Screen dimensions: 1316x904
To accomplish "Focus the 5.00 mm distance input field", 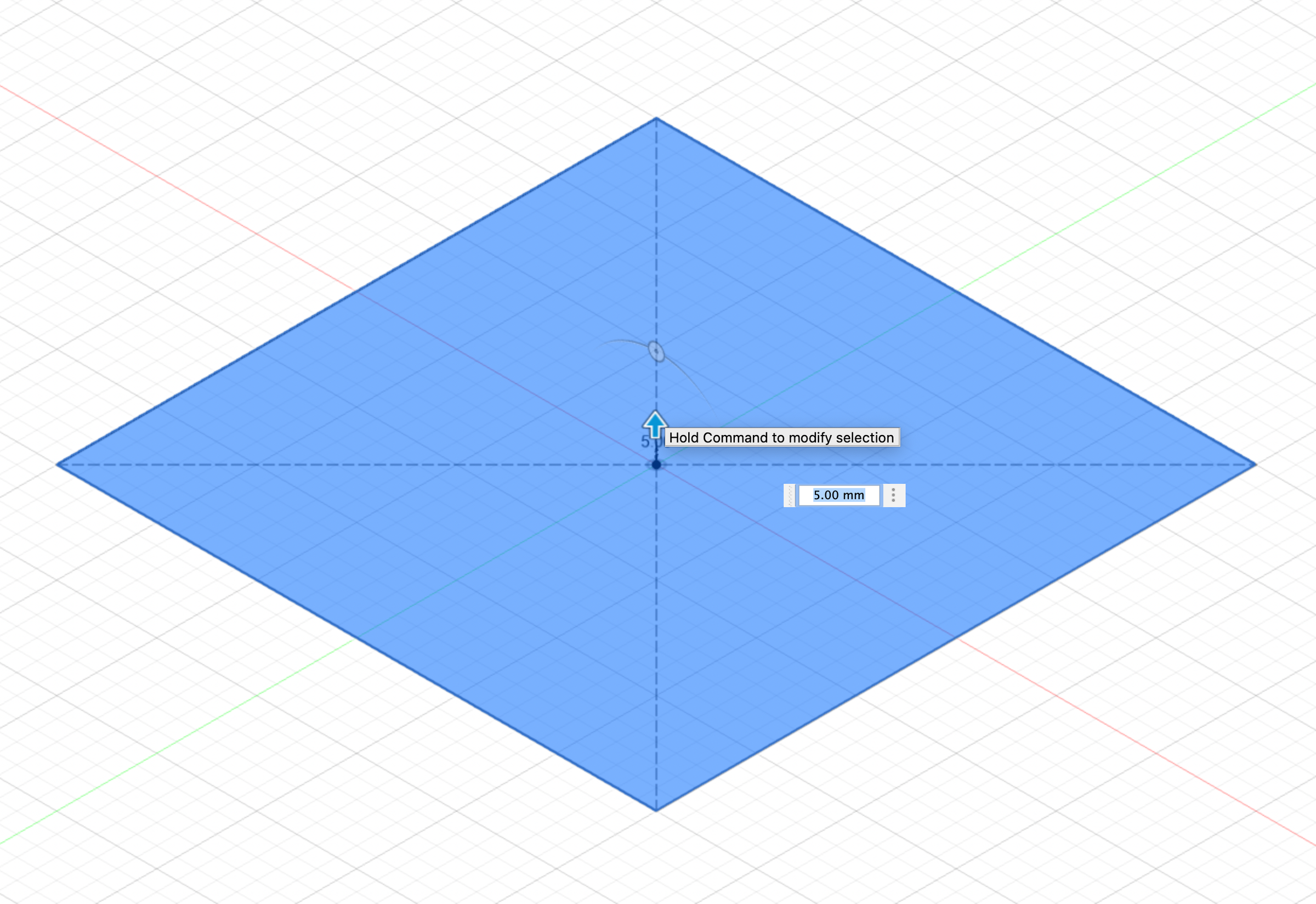I will point(838,496).
